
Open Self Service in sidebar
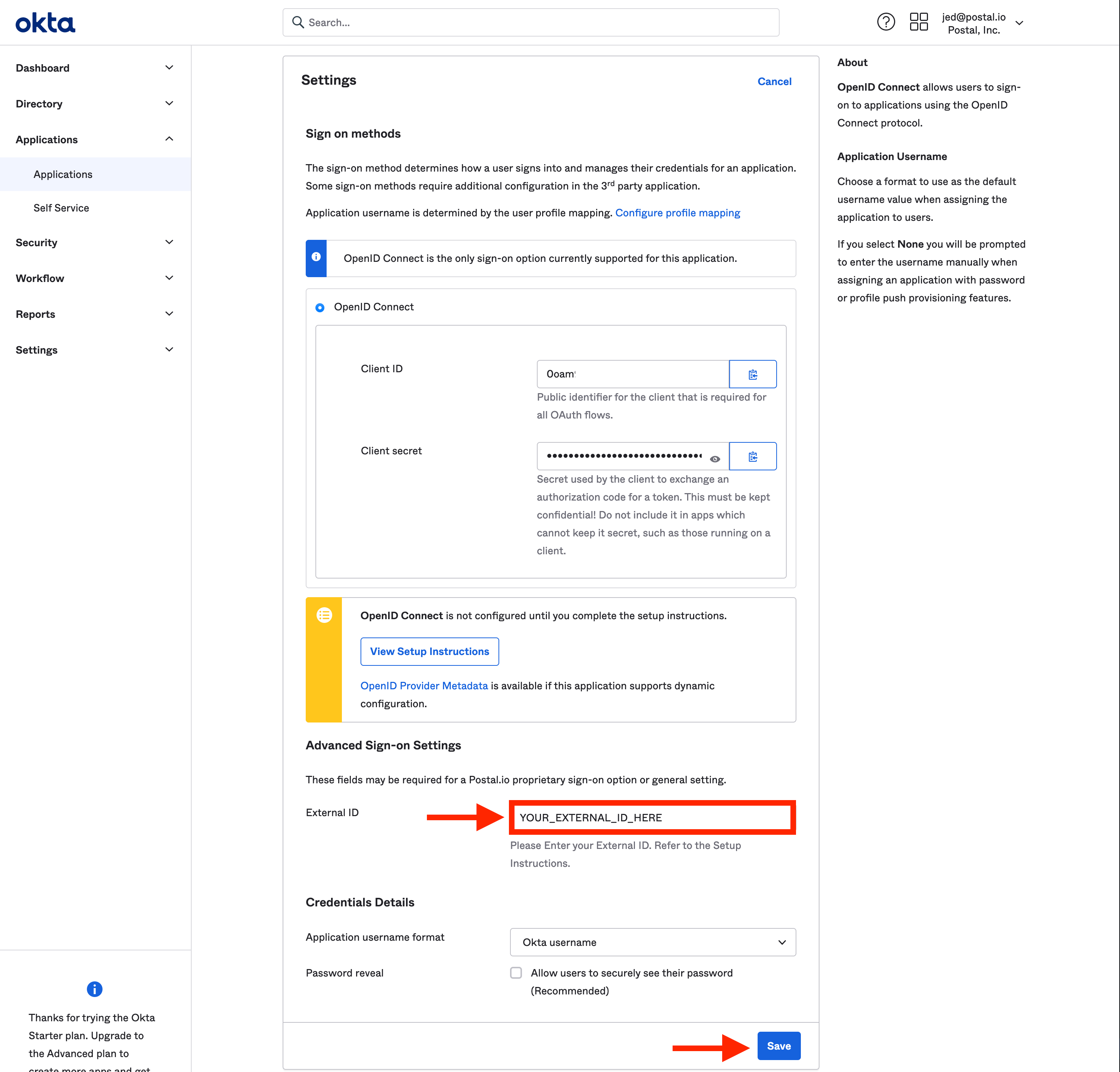coord(61,208)
